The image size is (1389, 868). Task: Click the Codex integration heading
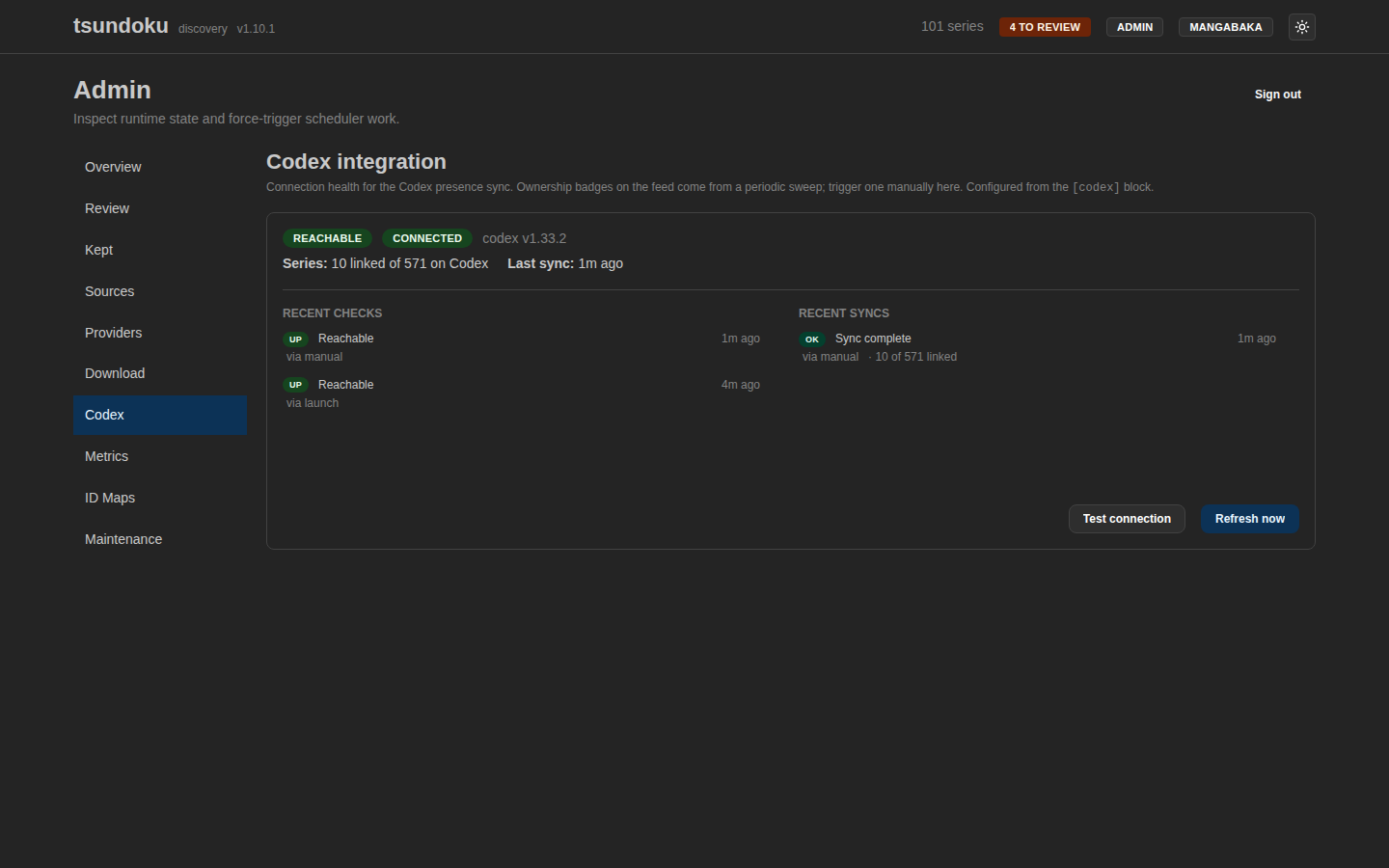(x=356, y=162)
